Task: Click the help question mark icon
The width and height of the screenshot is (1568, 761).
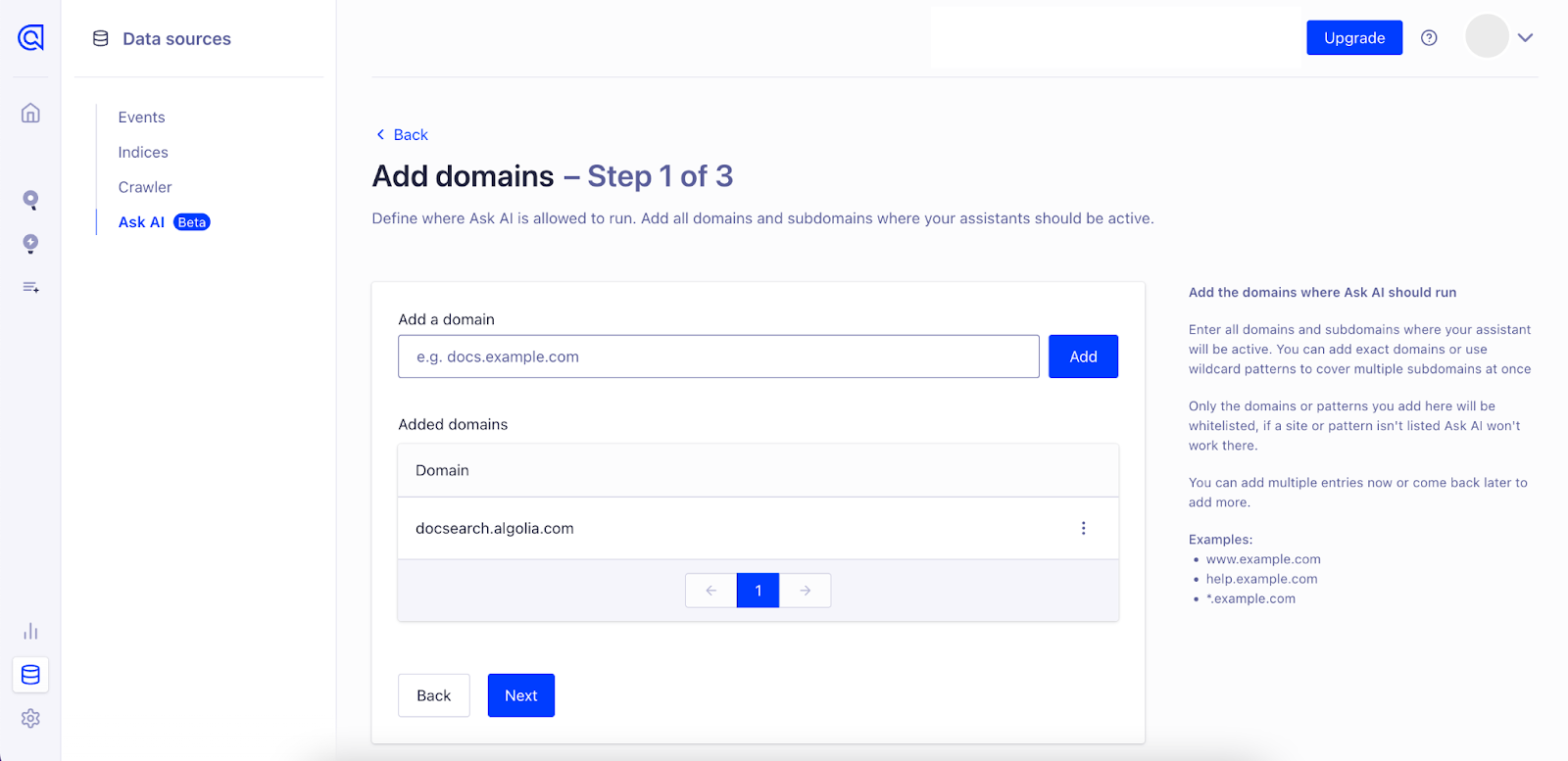Action: [x=1429, y=38]
